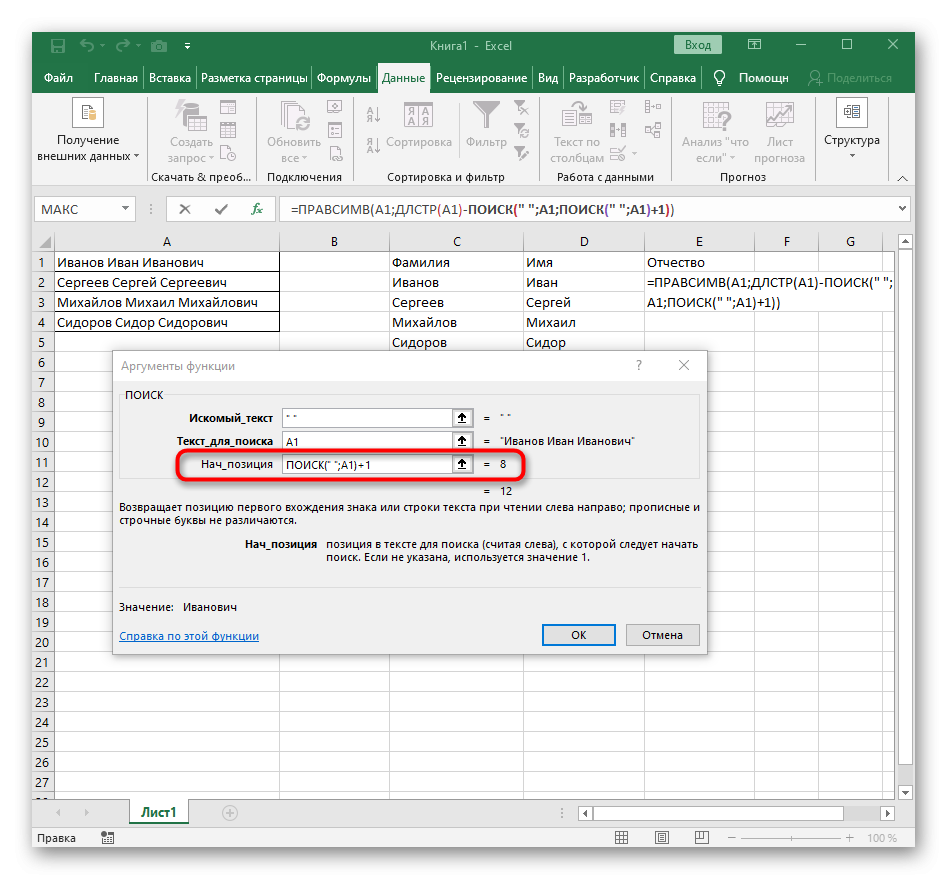Click range selector icon beside Нач_позиция field
Viewport: 947px width, 879px height.
pyautogui.click(x=461, y=464)
